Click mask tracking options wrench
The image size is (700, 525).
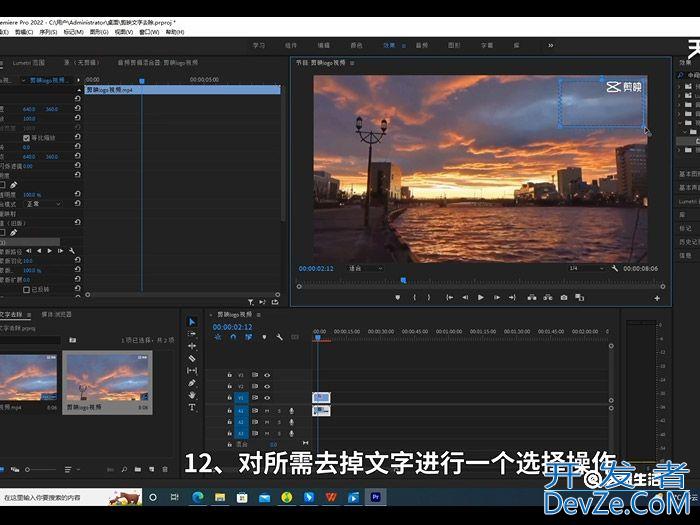click(71, 251)
